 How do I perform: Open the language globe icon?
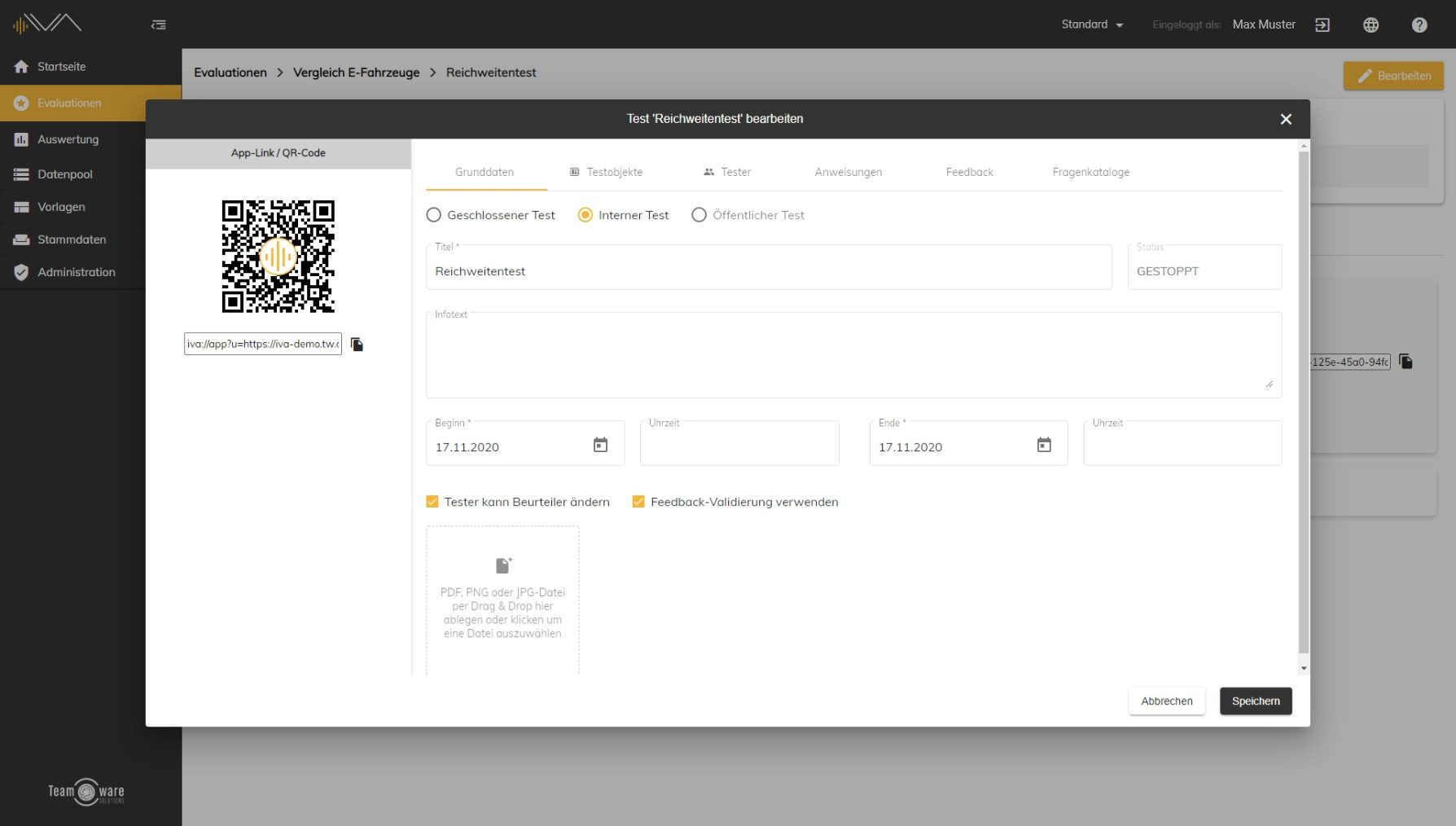1371,25
